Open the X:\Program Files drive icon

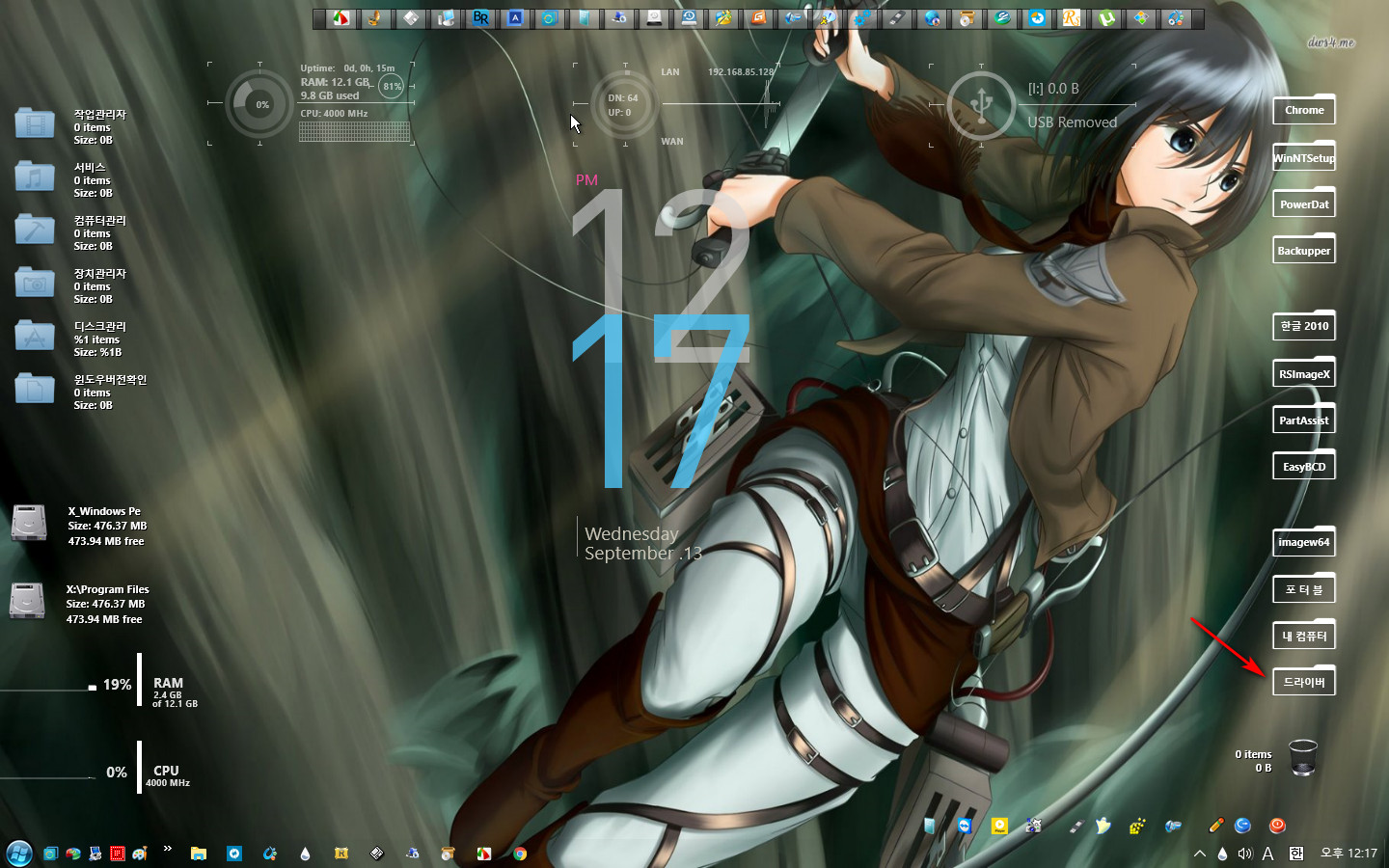tap(27, 601)
